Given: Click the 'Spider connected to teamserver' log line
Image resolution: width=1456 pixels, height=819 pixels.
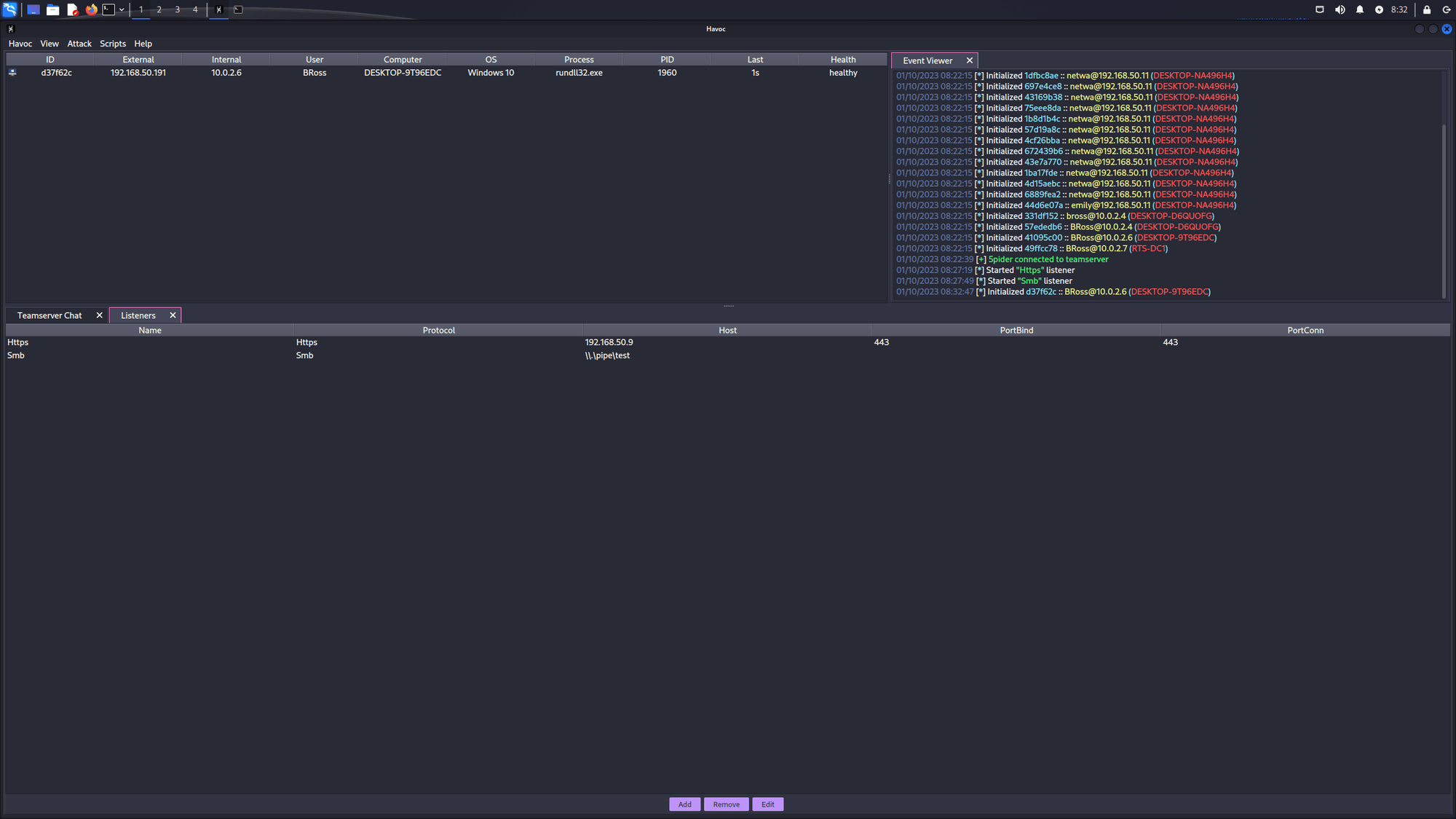Looking at the screenshot, I should [x=1048, y=259].
